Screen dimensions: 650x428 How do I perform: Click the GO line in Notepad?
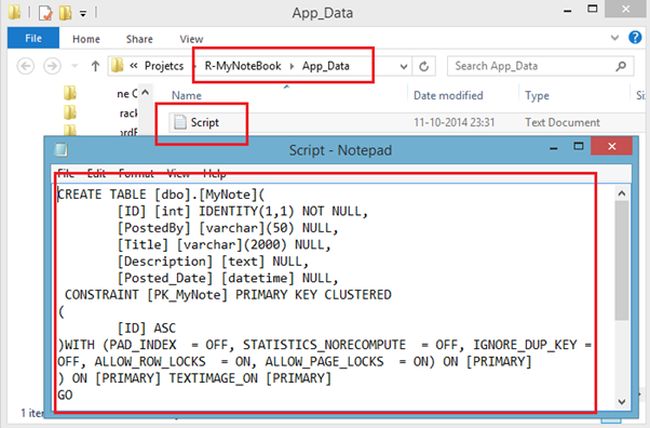(x=65, y=395)
